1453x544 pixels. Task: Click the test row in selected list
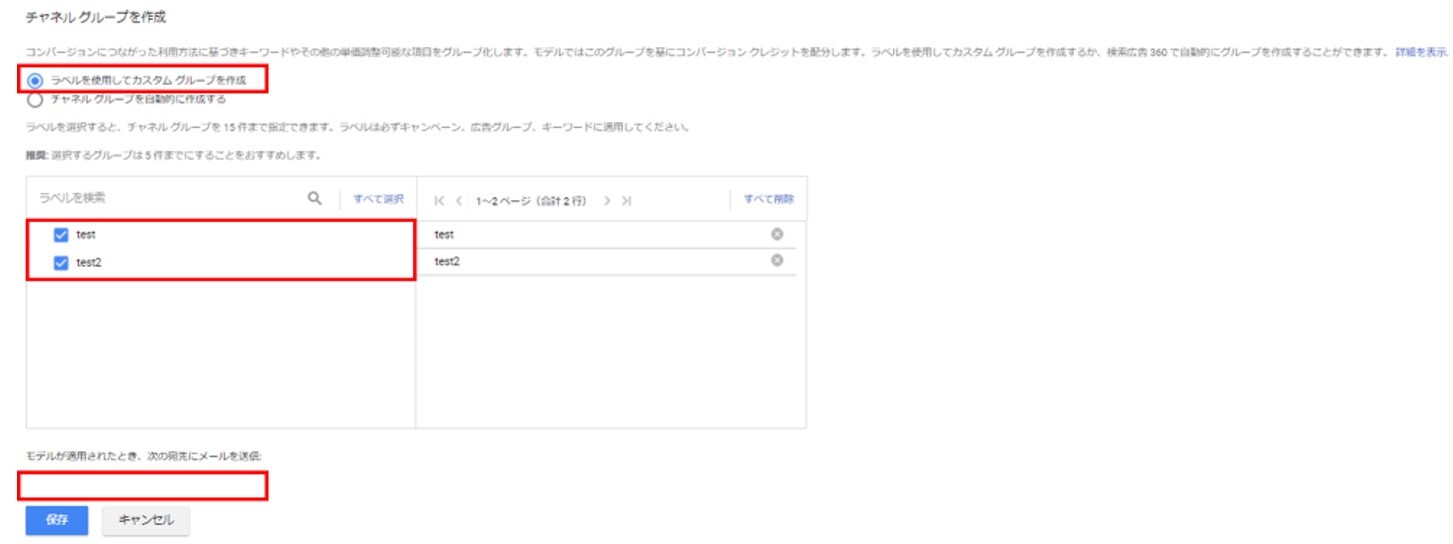coord(590,234)
